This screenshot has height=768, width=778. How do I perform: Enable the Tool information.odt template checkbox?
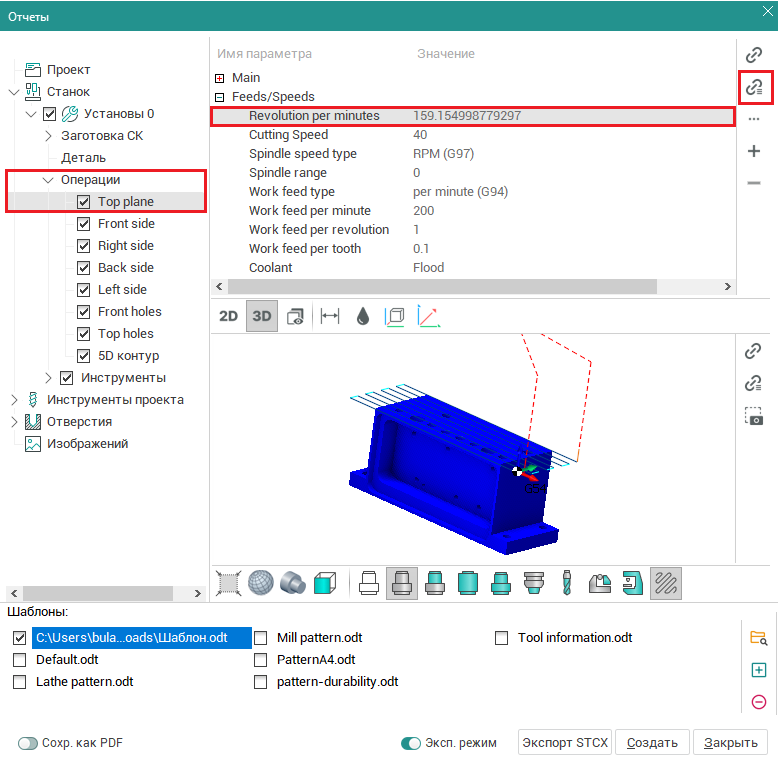point(501,638)
